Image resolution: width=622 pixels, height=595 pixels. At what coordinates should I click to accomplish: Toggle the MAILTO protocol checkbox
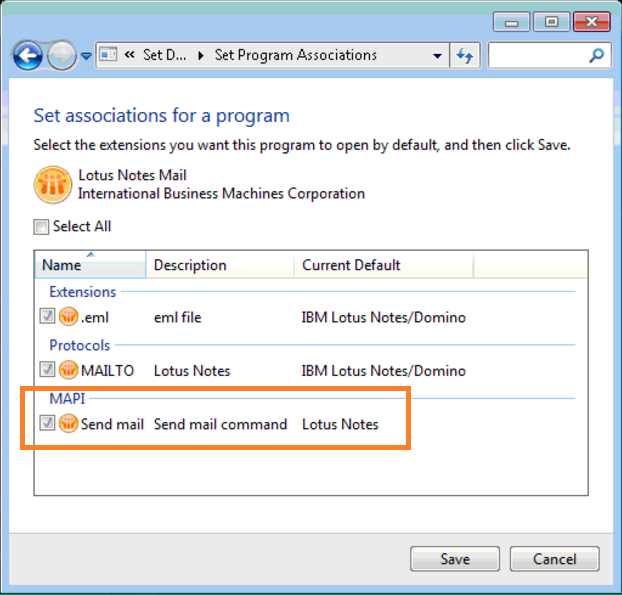click(47, 369)
